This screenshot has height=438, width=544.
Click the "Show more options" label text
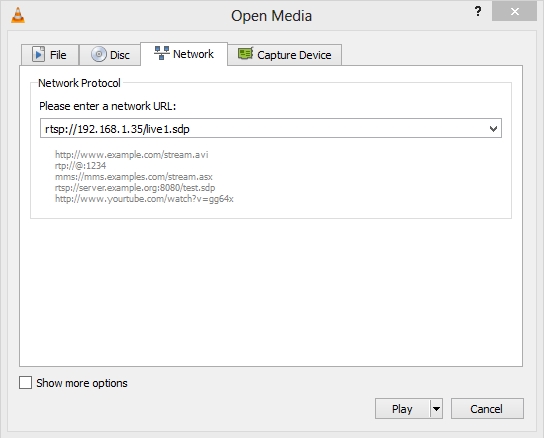(82, 383)
